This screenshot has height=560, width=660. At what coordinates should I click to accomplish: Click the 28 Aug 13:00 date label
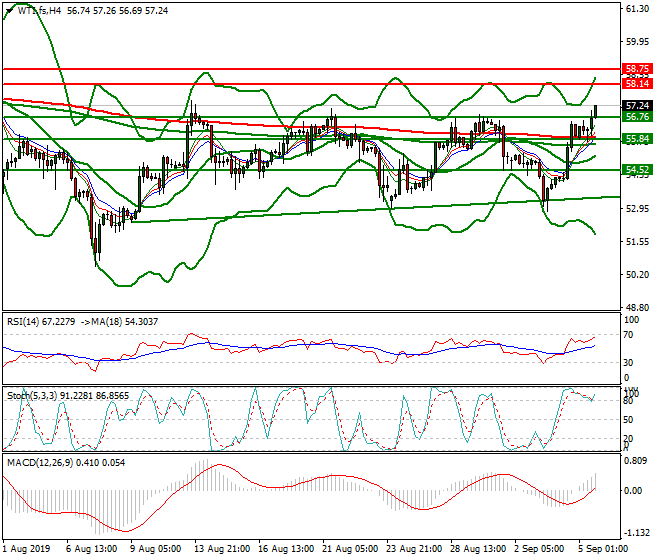[x=478, y=549]
